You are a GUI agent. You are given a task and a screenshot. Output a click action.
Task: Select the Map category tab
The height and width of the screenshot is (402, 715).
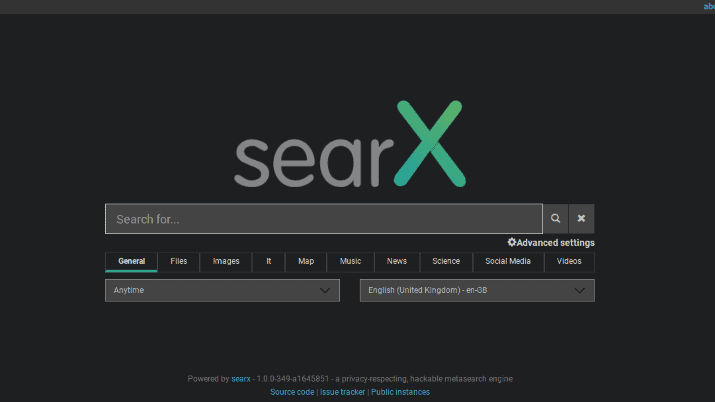coord(306,262)
